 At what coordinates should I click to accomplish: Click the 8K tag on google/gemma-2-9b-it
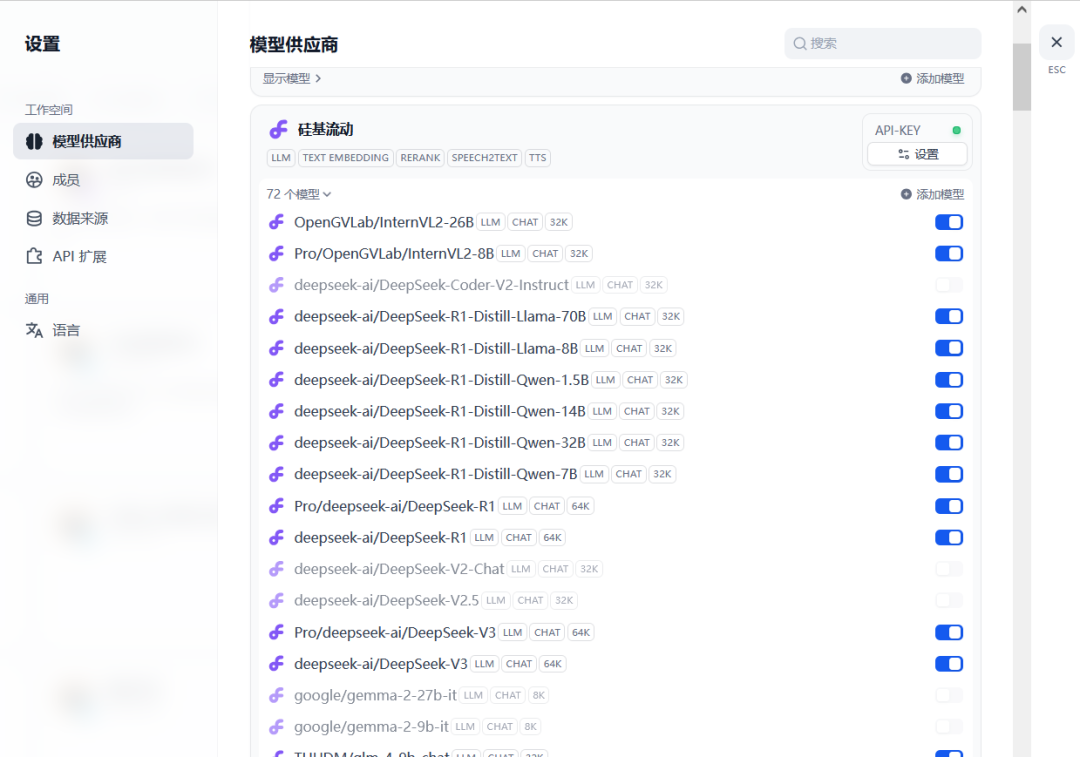pos(530,727)
